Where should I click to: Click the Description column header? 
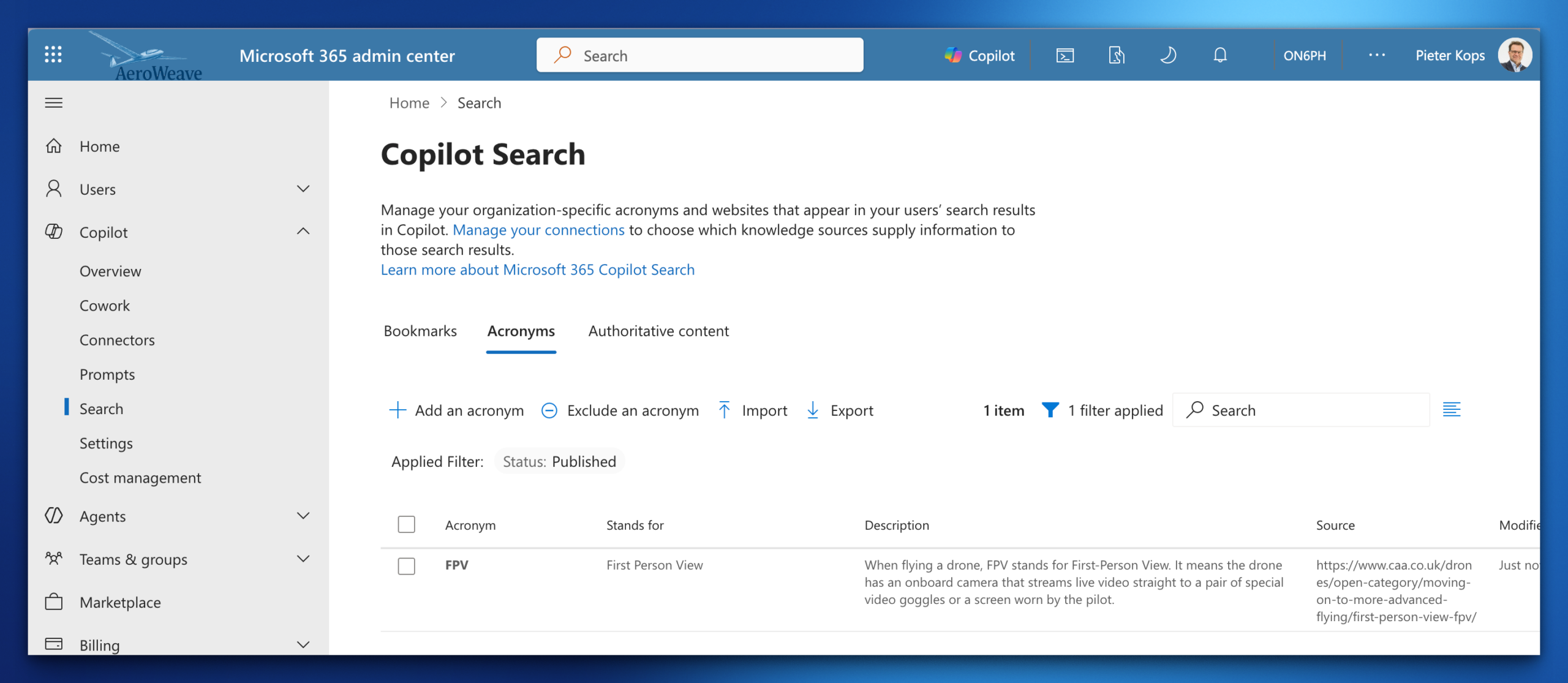(897, 525)
